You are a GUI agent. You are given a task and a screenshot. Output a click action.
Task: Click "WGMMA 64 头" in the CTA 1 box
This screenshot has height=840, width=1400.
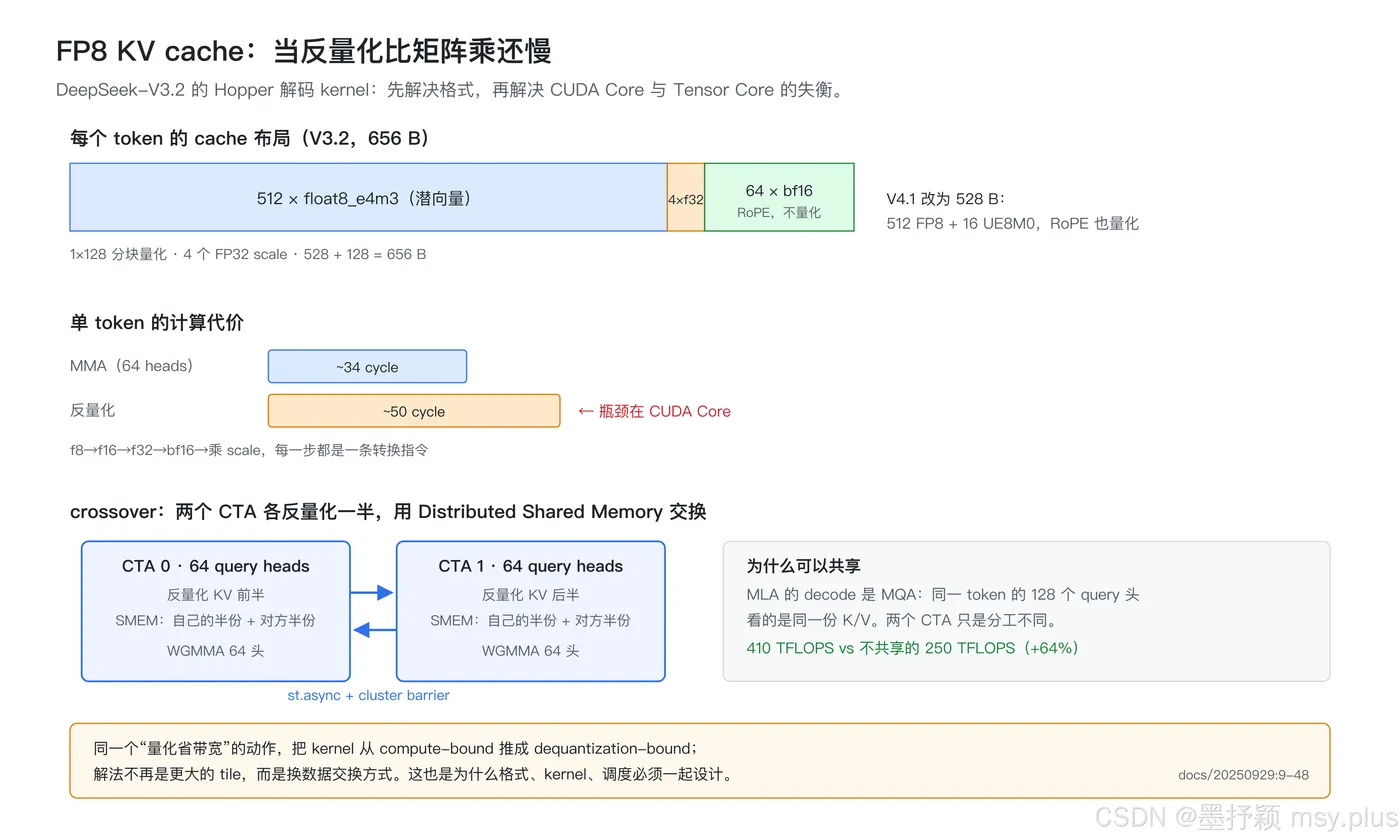point(531,650)
